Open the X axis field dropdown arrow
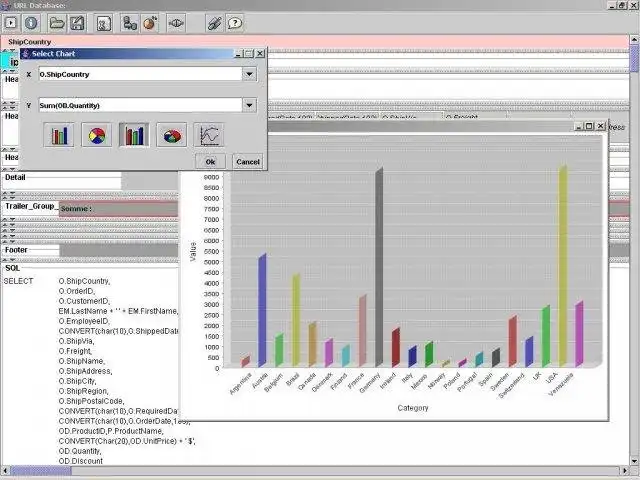This screenshot has height=480, width=640. pyautogui.click(x=249, y=74)
